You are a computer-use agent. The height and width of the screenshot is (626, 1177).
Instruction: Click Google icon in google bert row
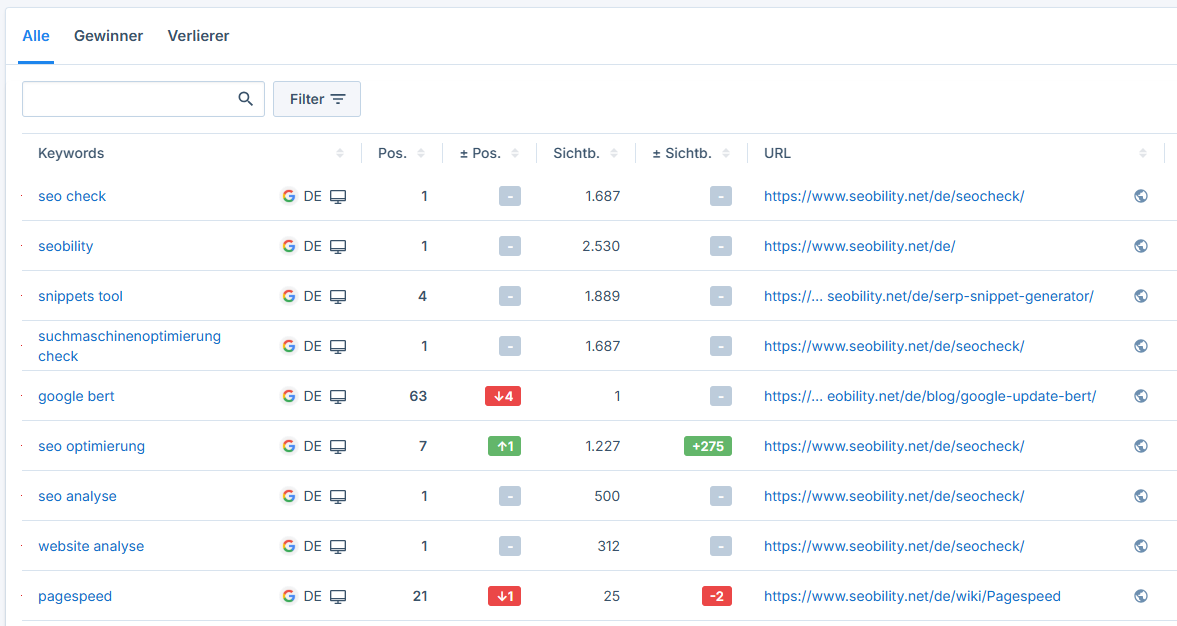coord(289,396)
